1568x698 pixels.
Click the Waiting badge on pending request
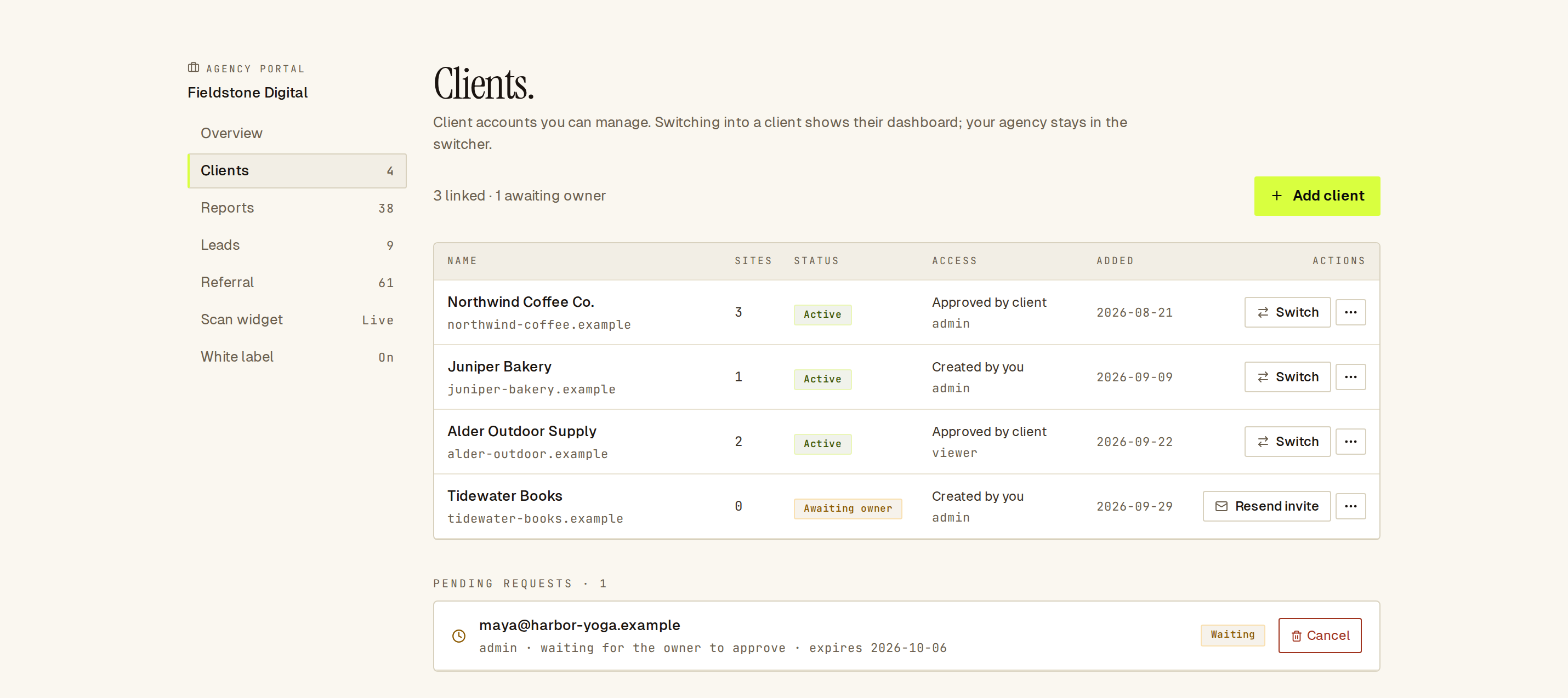(x=1232, y=634)
